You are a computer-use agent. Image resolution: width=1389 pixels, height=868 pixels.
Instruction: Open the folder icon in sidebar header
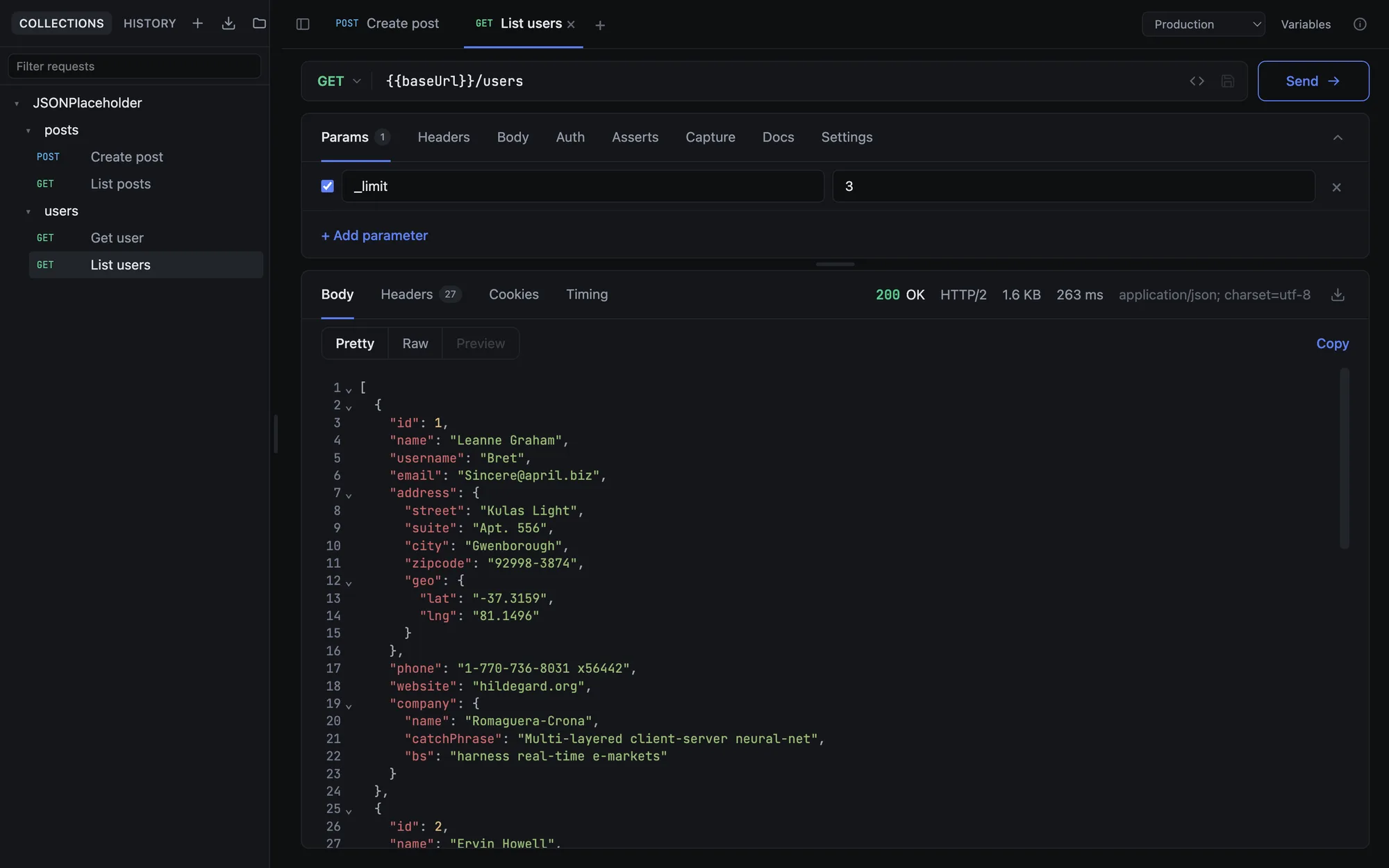pyautogui.click(x=259, y=24)
